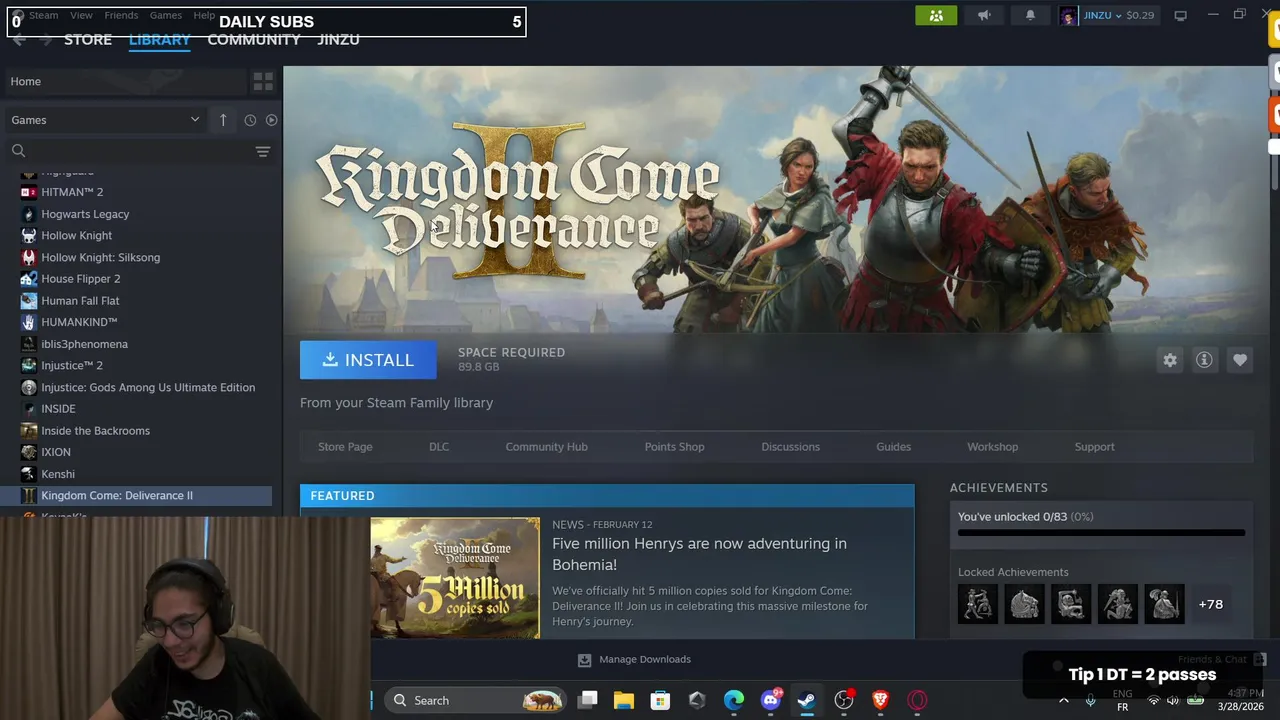Click the library search input field
The height and width of the screenshot is (720, 1280).
click(140, 151)
